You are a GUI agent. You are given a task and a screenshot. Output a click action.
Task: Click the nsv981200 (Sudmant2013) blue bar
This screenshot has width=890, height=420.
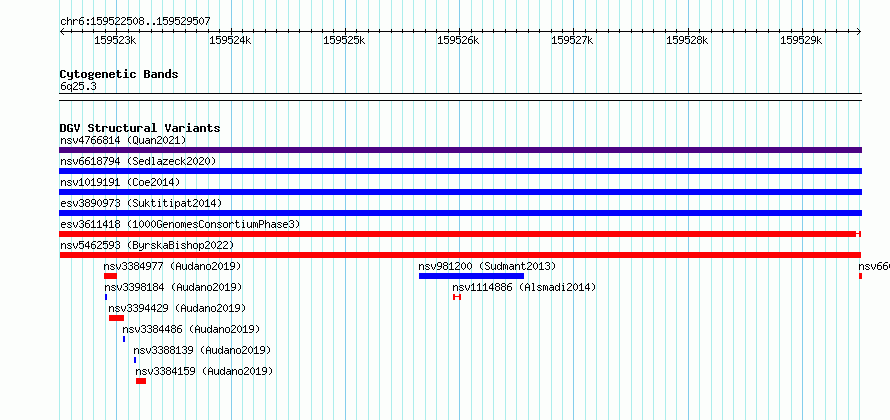tap(471, 276)
